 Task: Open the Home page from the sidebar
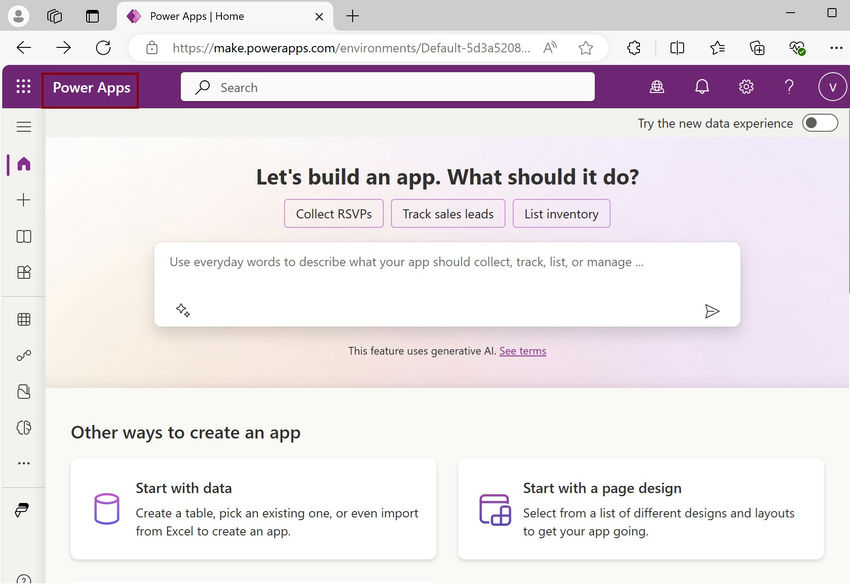22,163
